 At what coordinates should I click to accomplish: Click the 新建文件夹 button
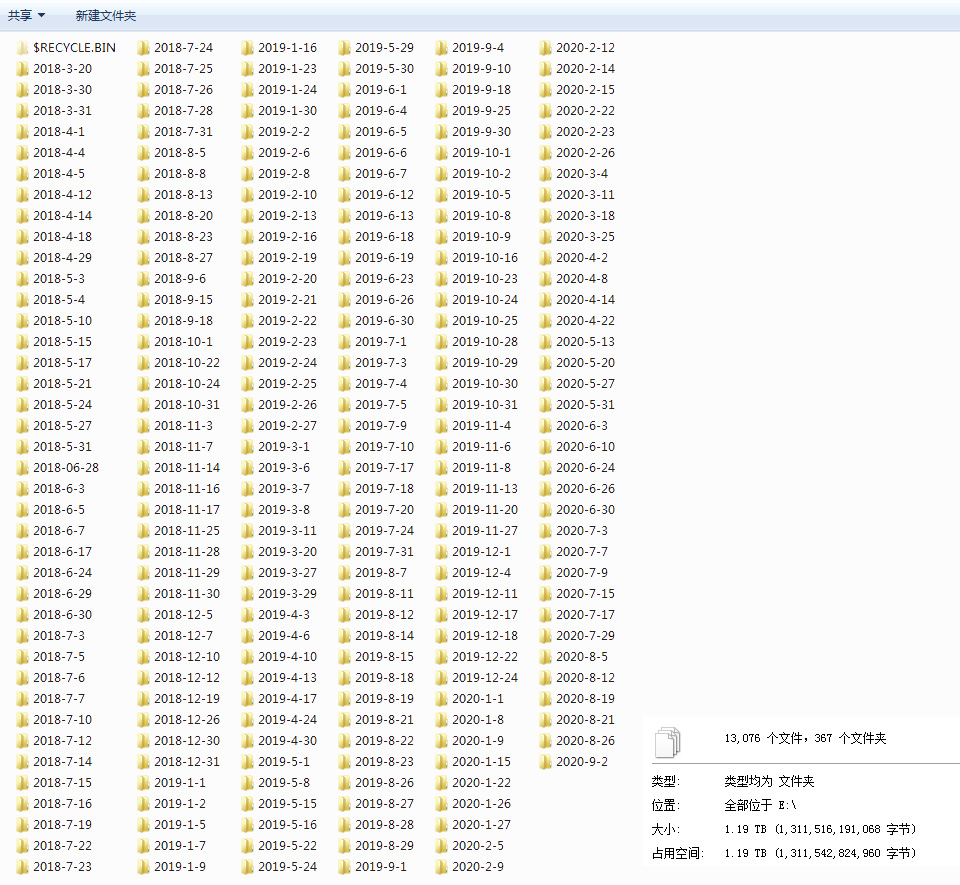(106, 16)
